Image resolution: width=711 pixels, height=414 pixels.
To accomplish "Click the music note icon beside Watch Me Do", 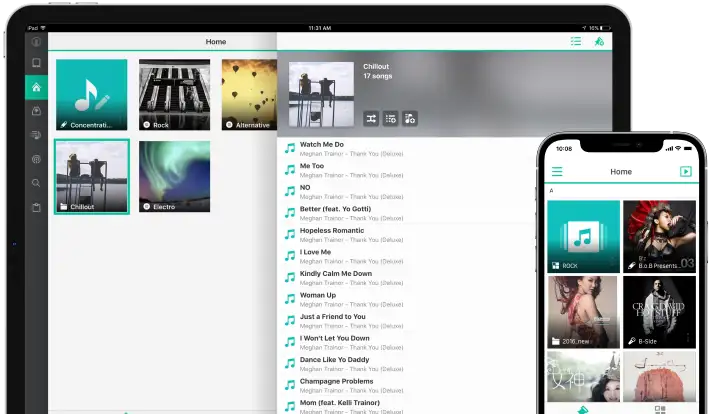I will point(290,148).
